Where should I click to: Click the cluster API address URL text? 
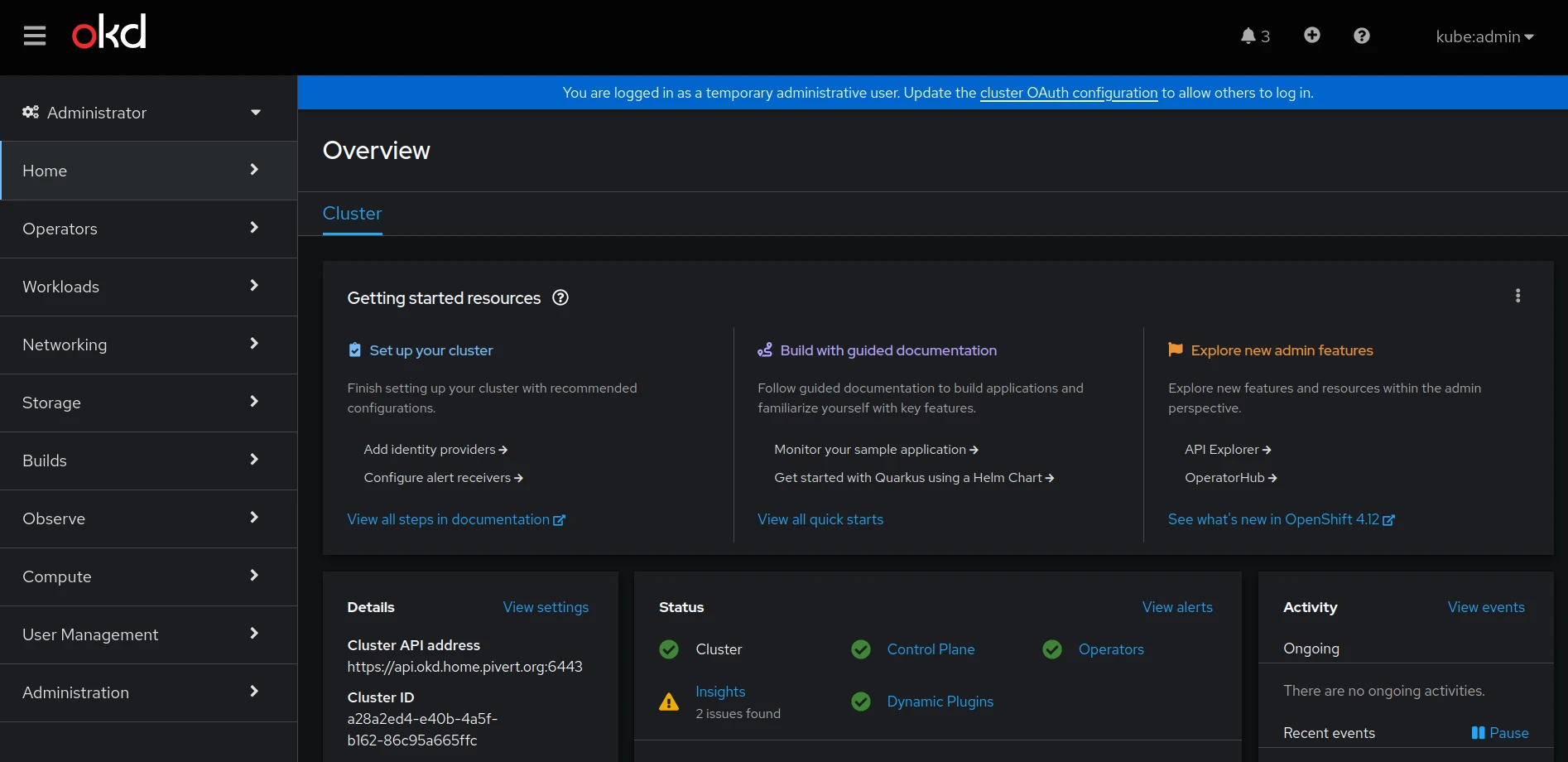pos(464,667)
